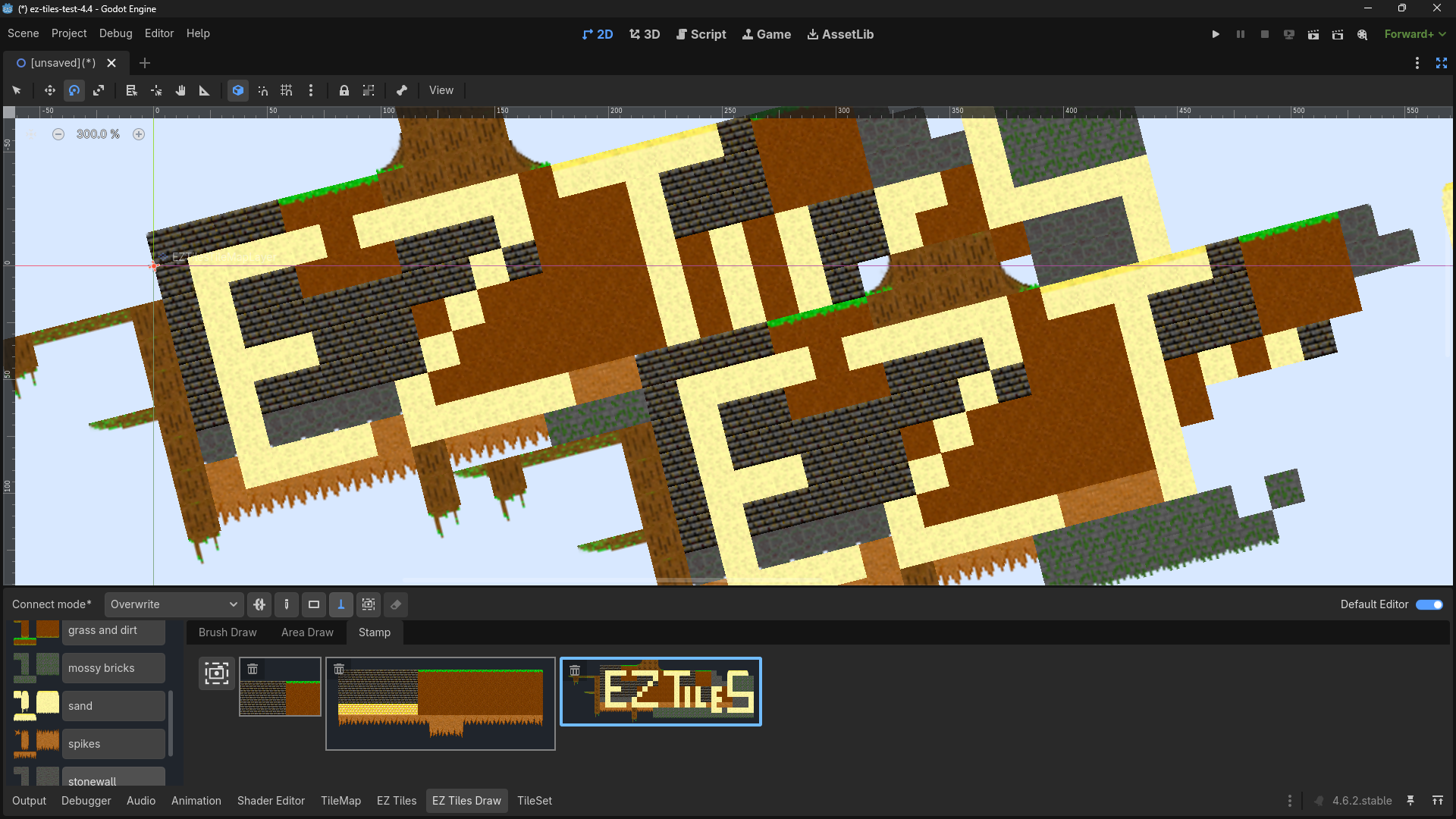Screen dimensions: 1456x819
Task: Group the selected node's children
Action: tap(369, 90)
